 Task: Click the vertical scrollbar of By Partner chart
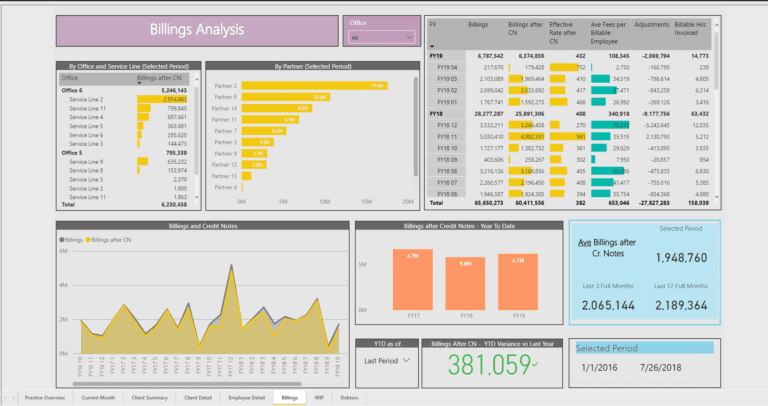point(416,126)
